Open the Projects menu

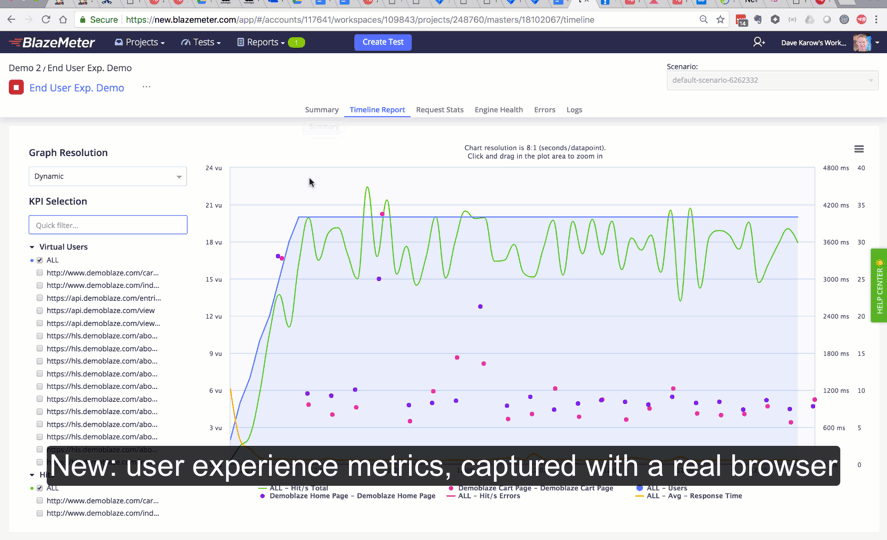(140, 42)
